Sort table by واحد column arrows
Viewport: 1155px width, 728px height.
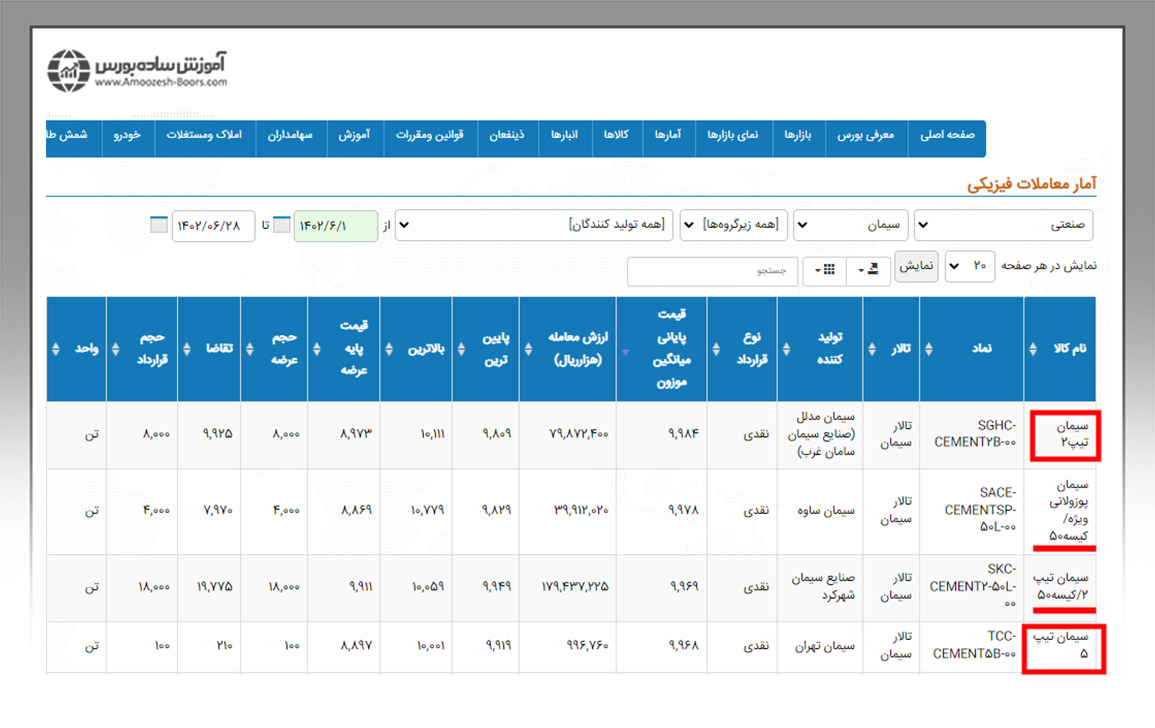point(56,349)
